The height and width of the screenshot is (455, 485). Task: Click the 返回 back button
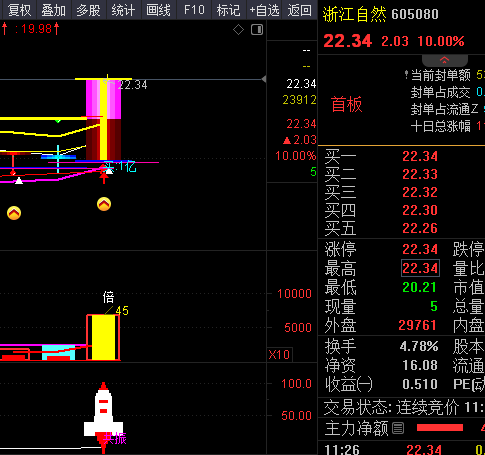coord(300,10)
